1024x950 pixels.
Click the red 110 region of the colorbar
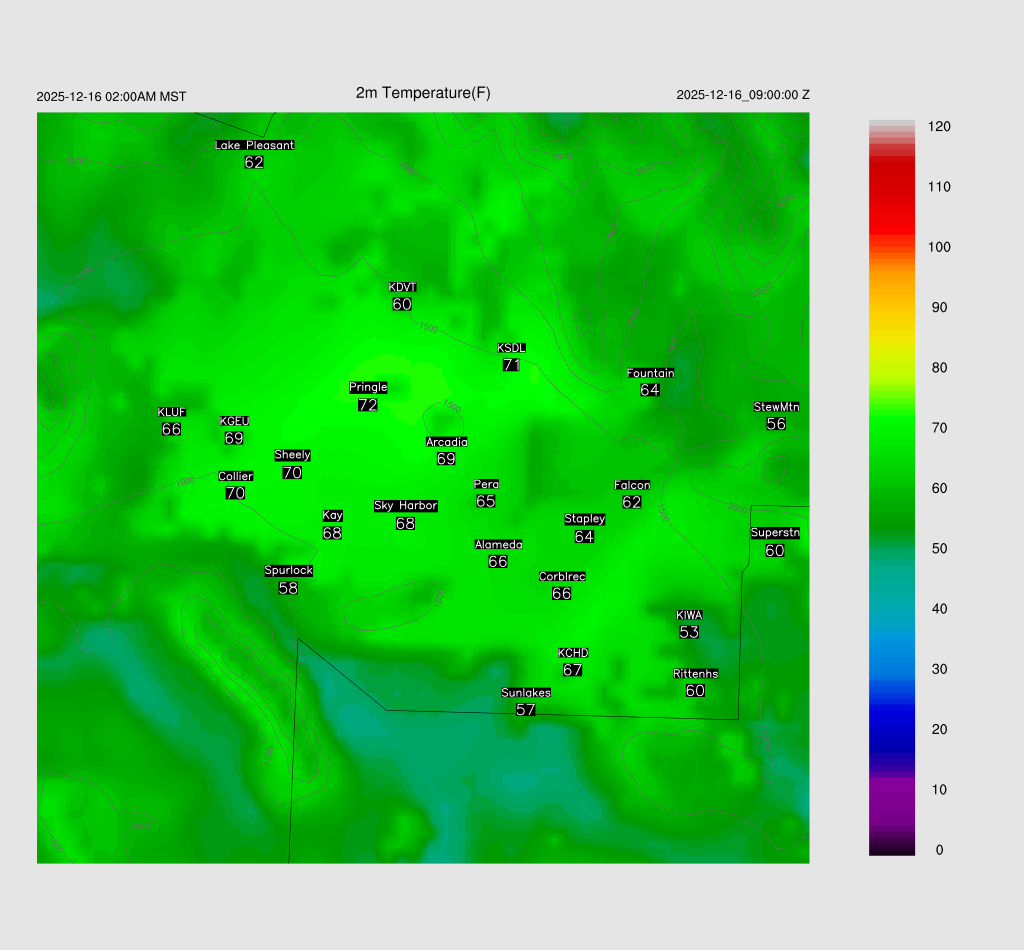click(x=892, y=187)
